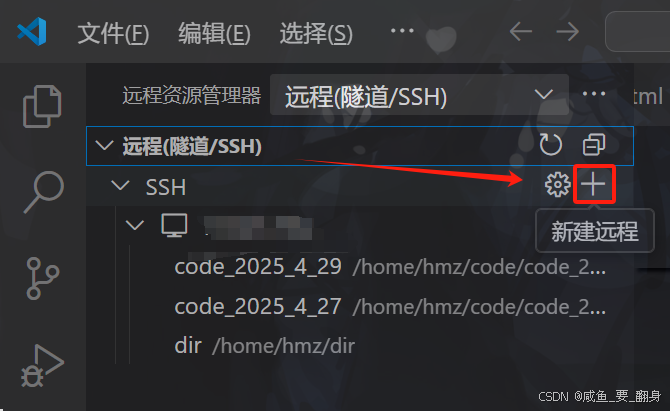
Task: Click the menu bar overflow ellipsis
Action: pyautogui.click(x=402, y=31)
